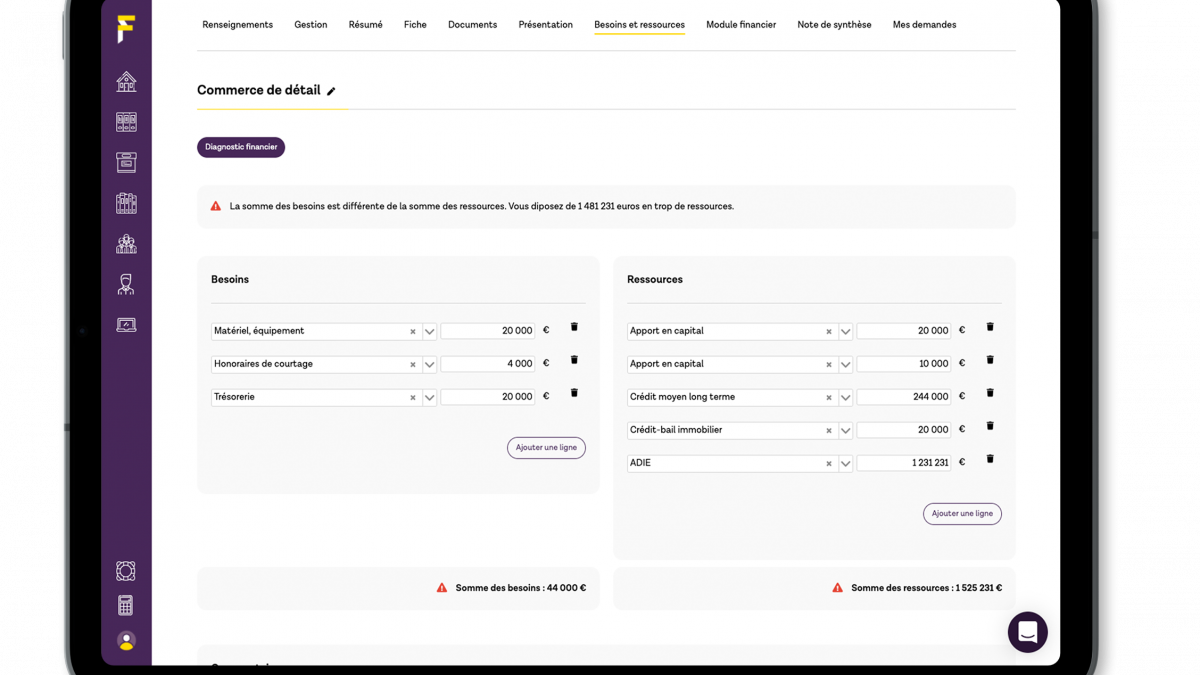Open the advisor person icon in sidebar
Screen dimensions: 1200x675
(x=126, y=284)
